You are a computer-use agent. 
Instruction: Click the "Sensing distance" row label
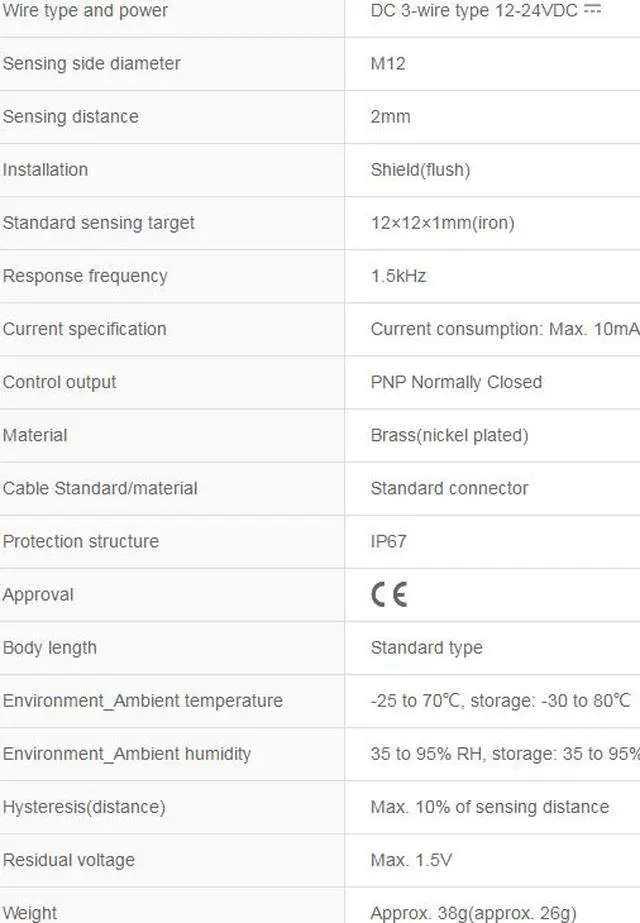pos(70,117)
